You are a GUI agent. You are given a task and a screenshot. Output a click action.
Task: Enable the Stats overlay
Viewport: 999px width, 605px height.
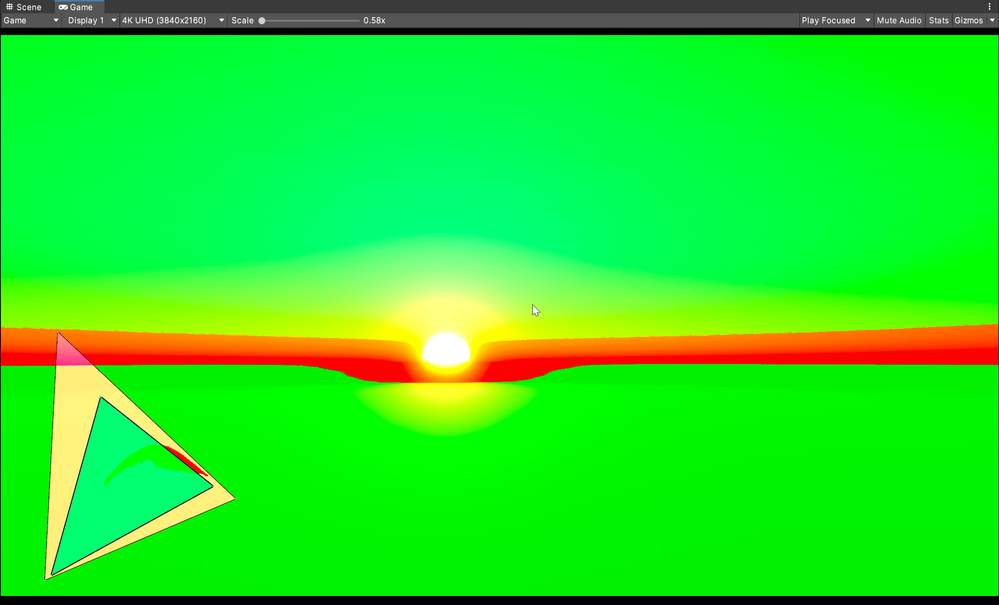[x=938, y=20]
